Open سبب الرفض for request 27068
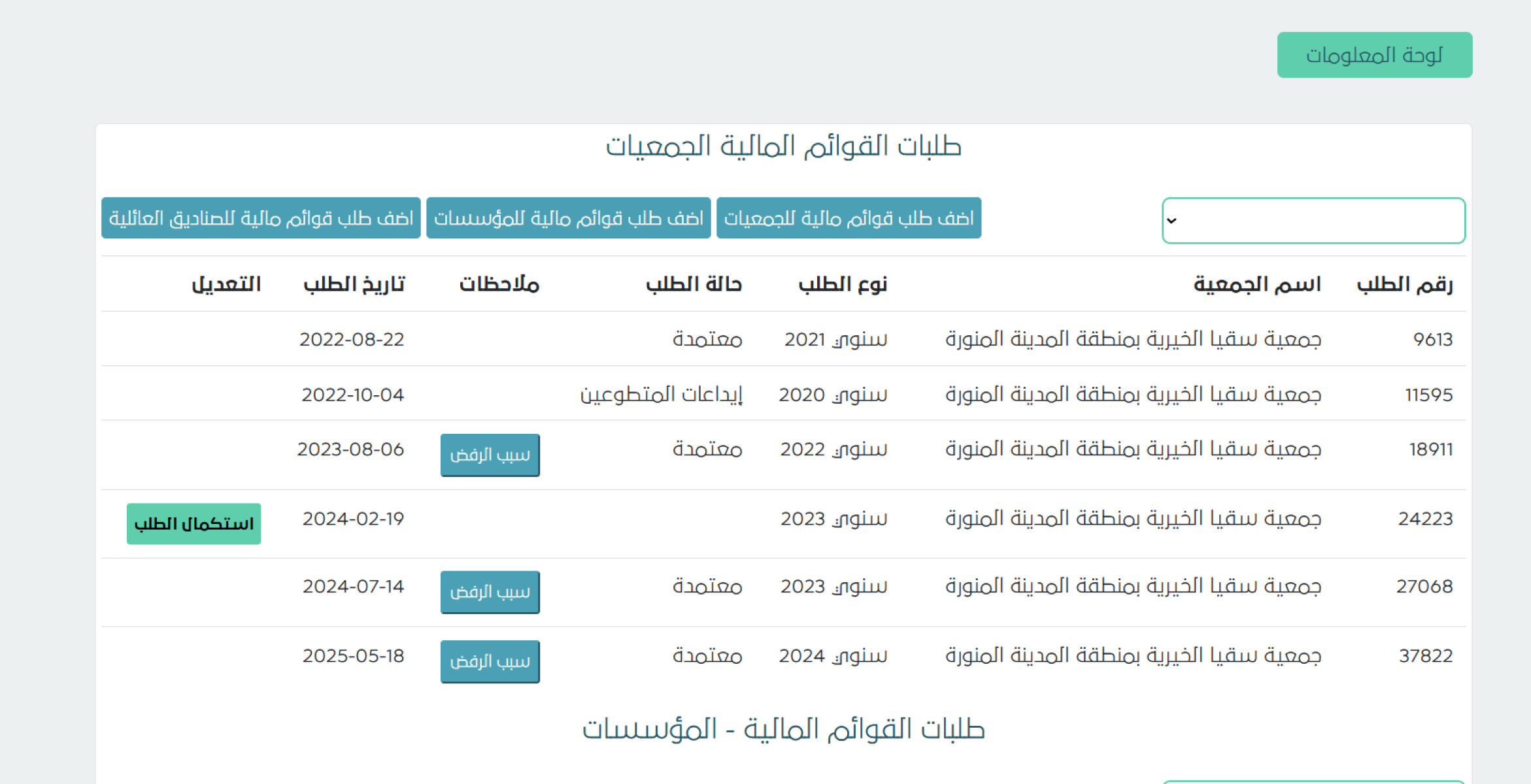The height and width of the screenshot is (784, 1531). [x=490, y=592]
